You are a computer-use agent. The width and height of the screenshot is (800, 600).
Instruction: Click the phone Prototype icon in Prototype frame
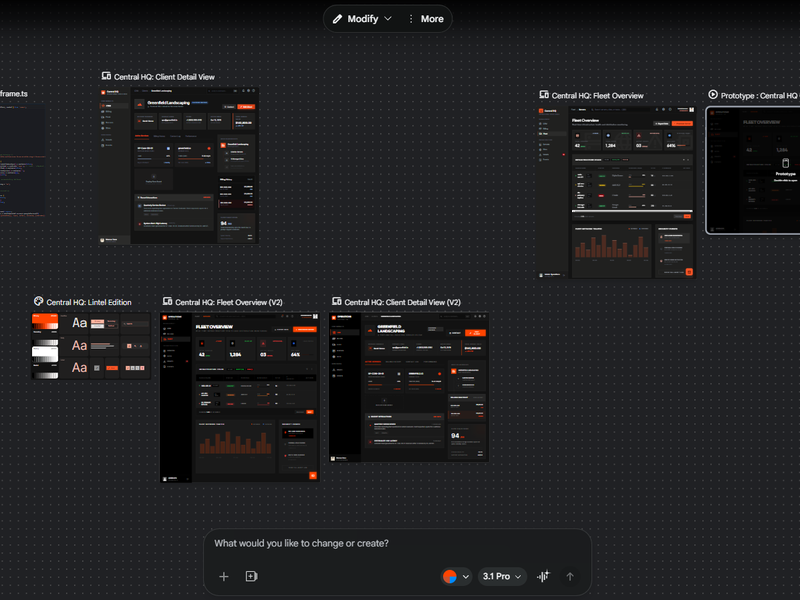[786, 163]
